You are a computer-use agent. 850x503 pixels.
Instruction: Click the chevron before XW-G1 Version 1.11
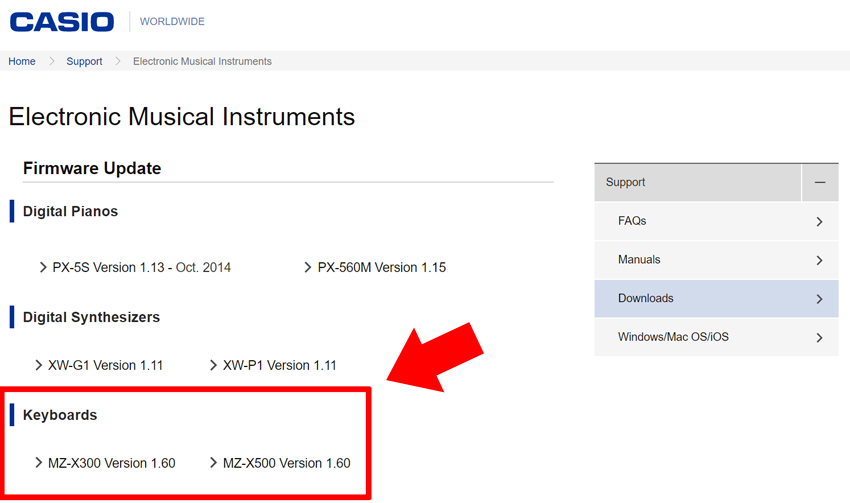click(38, 365)
